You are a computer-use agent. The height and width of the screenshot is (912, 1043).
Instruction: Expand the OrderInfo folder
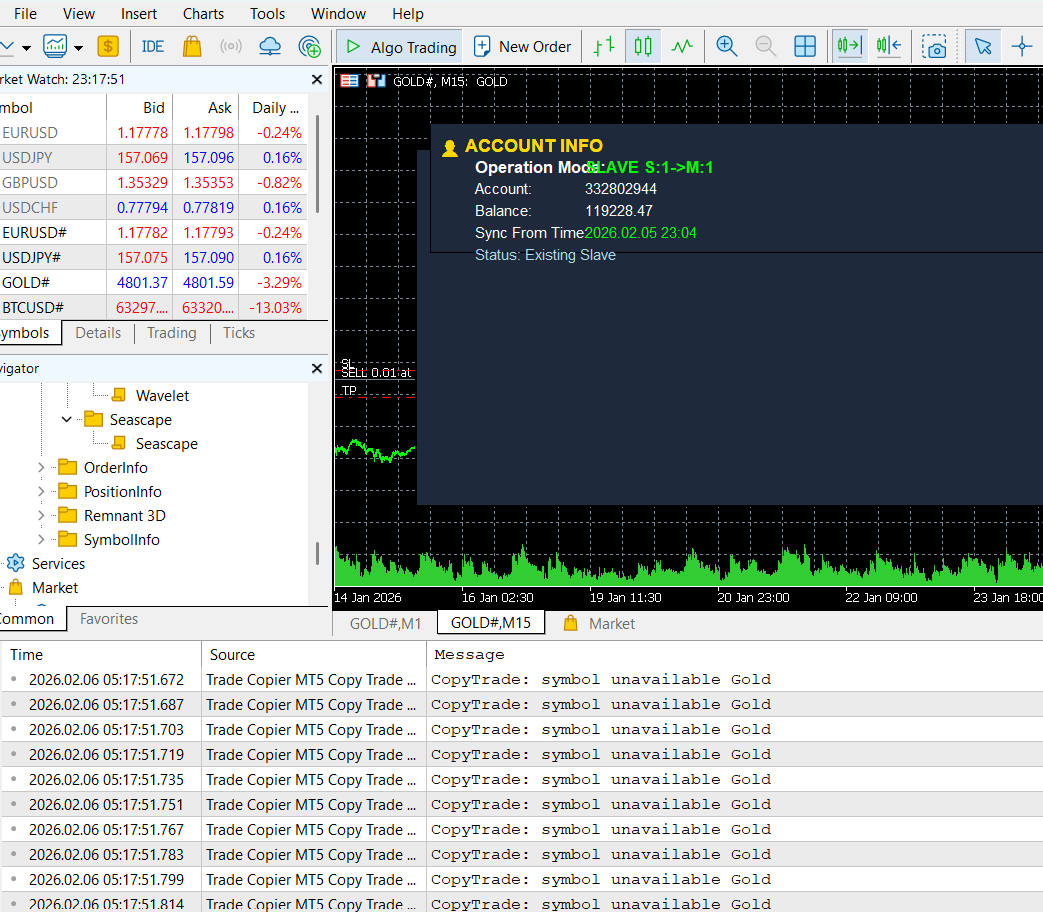click(41, 468)
